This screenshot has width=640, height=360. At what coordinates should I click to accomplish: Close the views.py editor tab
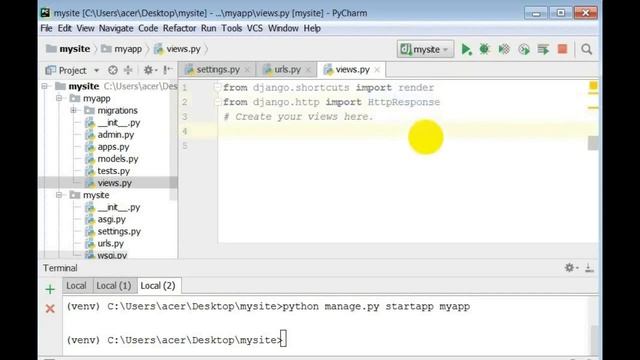377,70
